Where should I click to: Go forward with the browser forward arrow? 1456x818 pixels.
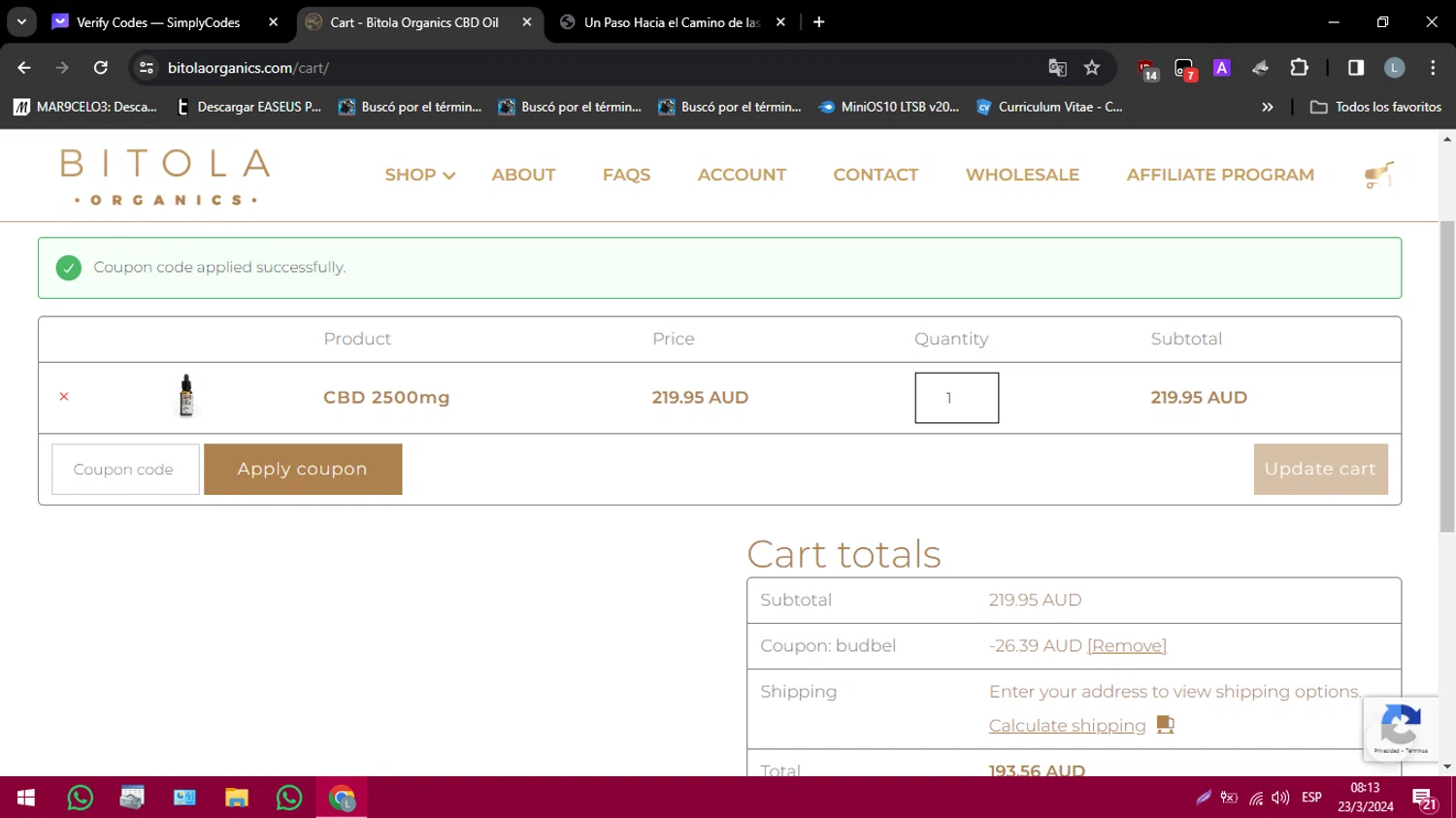tap(62, 68)
